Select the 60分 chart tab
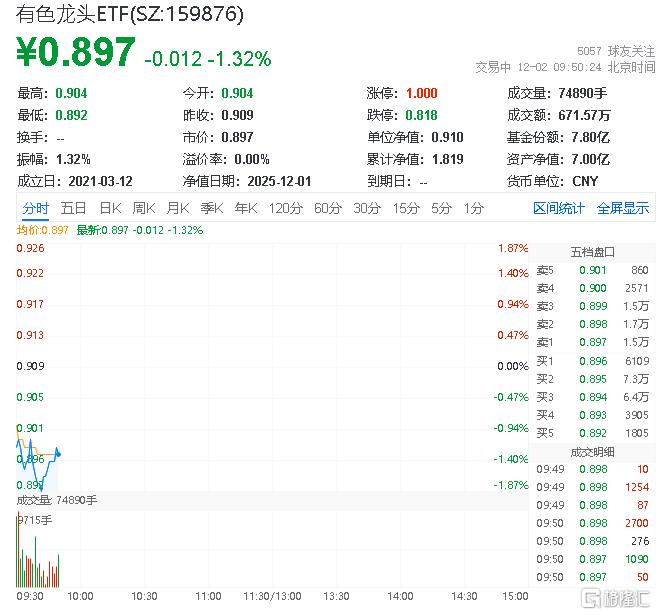Viewport: 656px width, 615px height. point(328,208)
